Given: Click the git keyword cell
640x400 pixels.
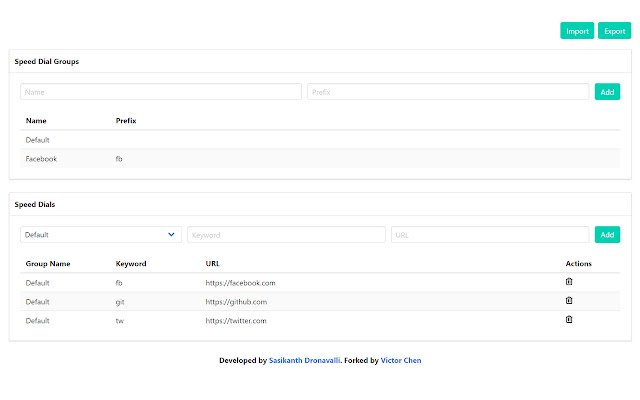Looking at the screenshot, I should [x=120, y=302].
